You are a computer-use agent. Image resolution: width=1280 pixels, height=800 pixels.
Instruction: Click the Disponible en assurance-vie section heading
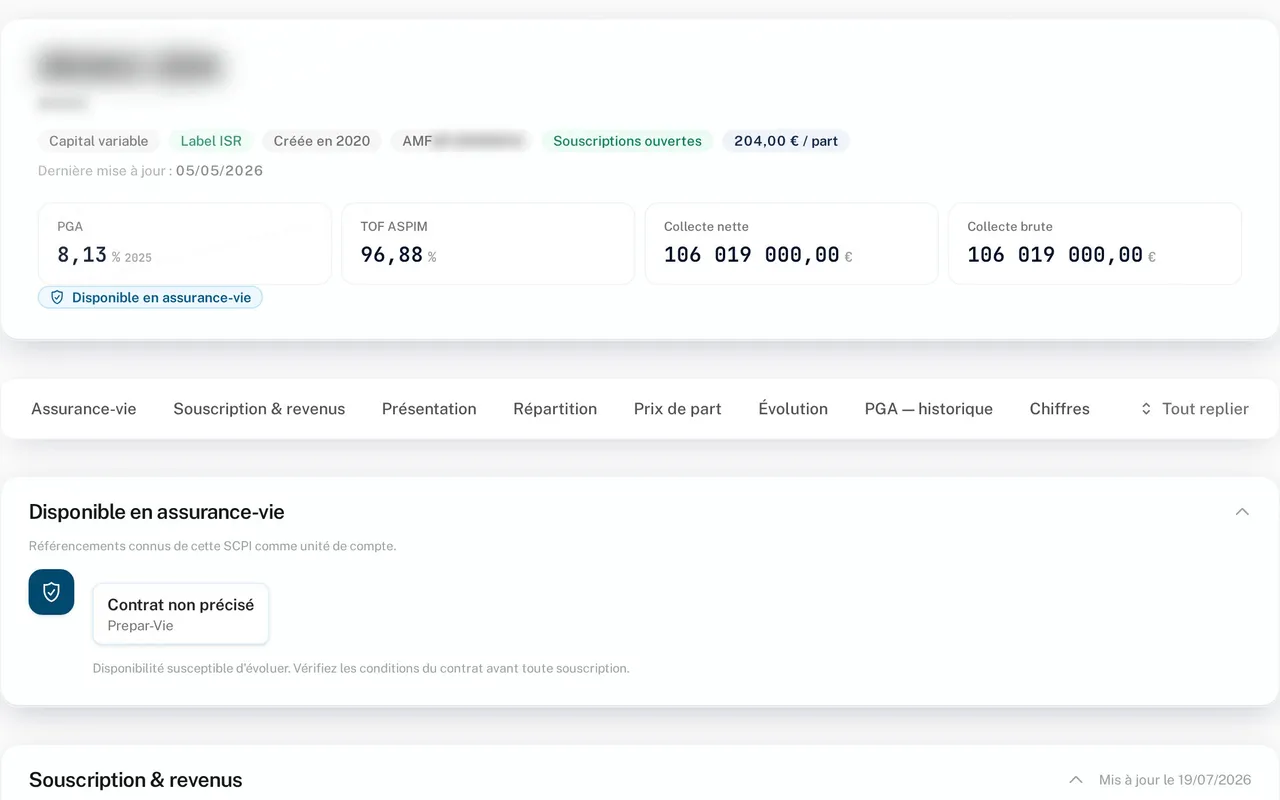tap(157, 512)
